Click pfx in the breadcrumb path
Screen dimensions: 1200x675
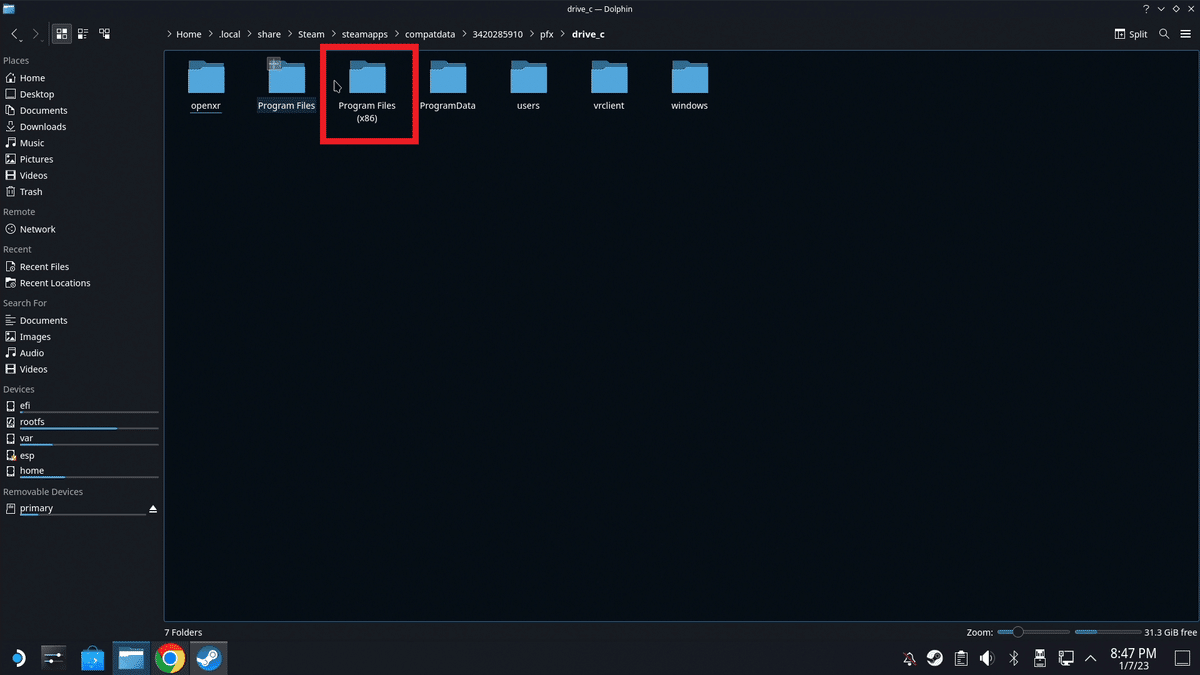(x=546, y=34)
